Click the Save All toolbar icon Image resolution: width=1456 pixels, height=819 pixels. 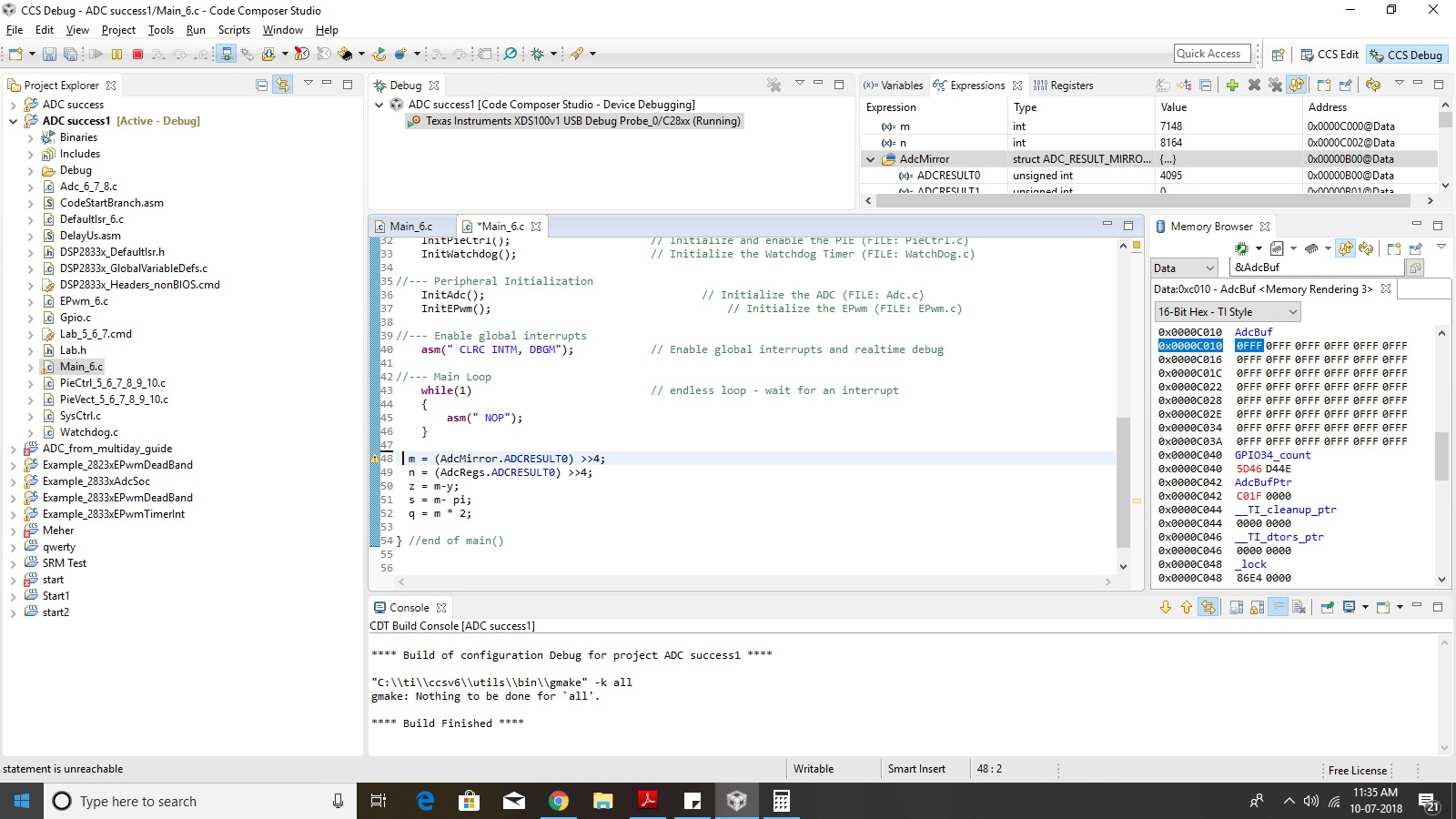click(x=71, y=55)
